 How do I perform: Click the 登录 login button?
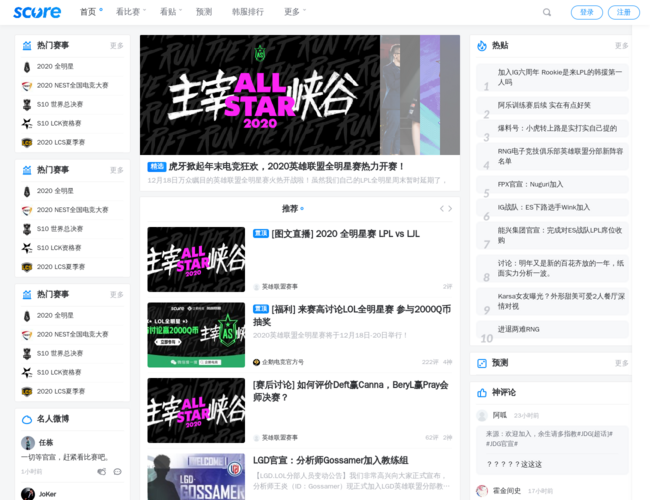click(x=587, y=12)
